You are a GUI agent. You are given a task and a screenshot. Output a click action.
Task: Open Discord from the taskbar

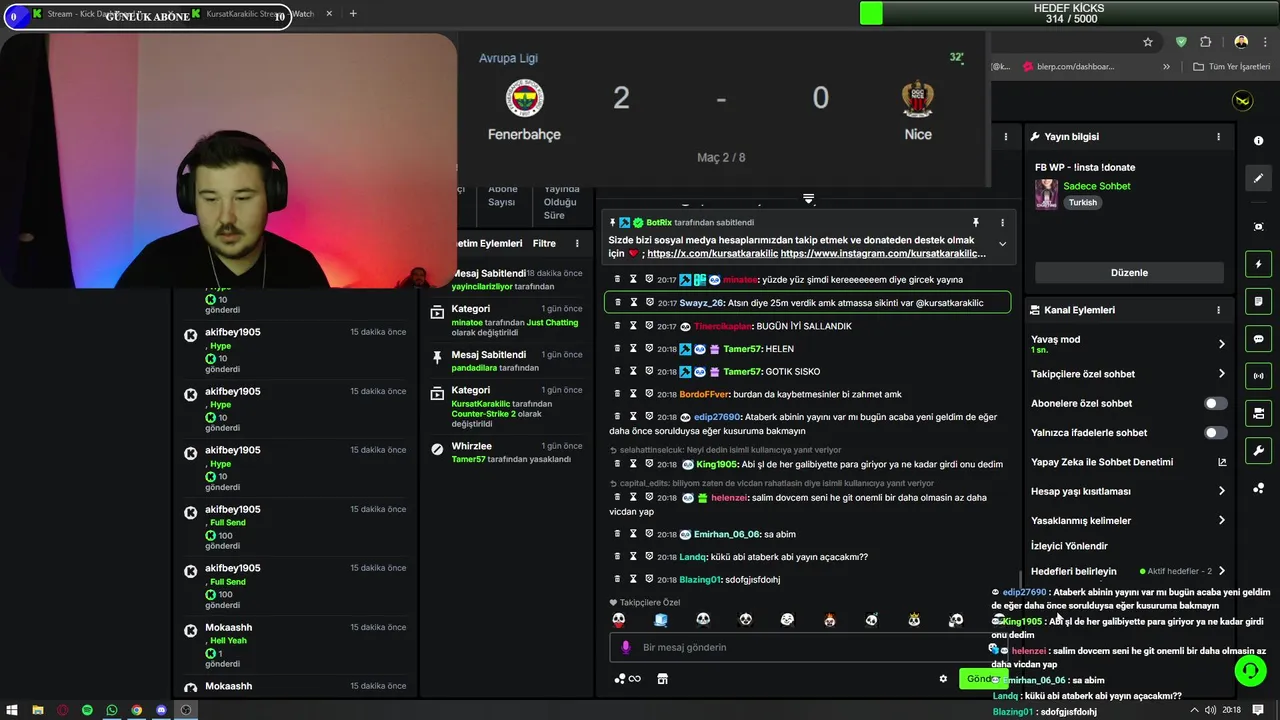point(161,710)
